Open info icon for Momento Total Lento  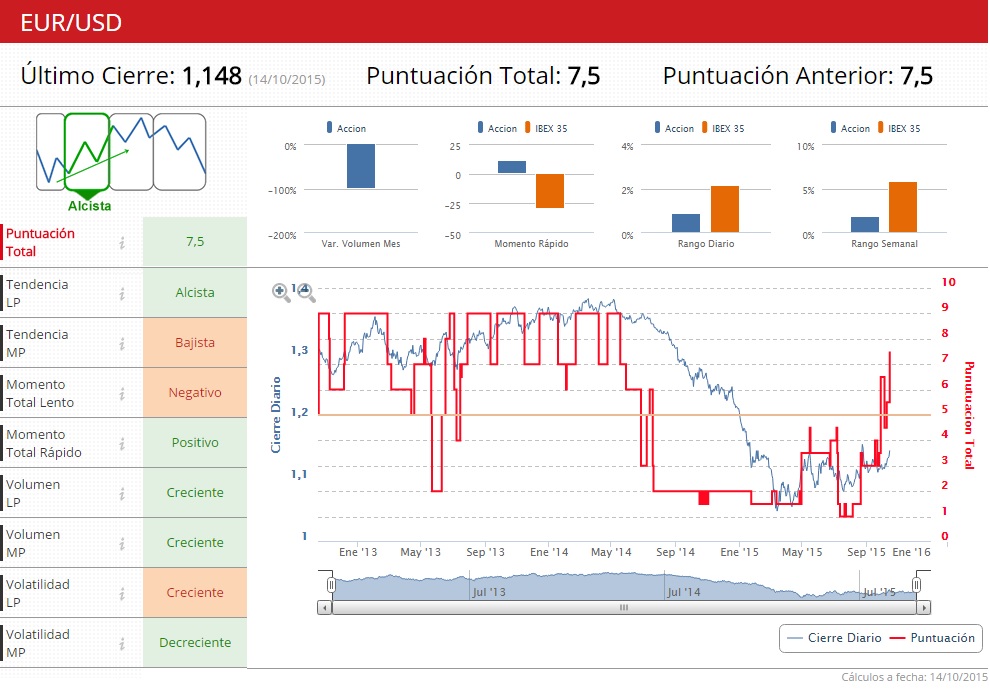coord(122,393)
